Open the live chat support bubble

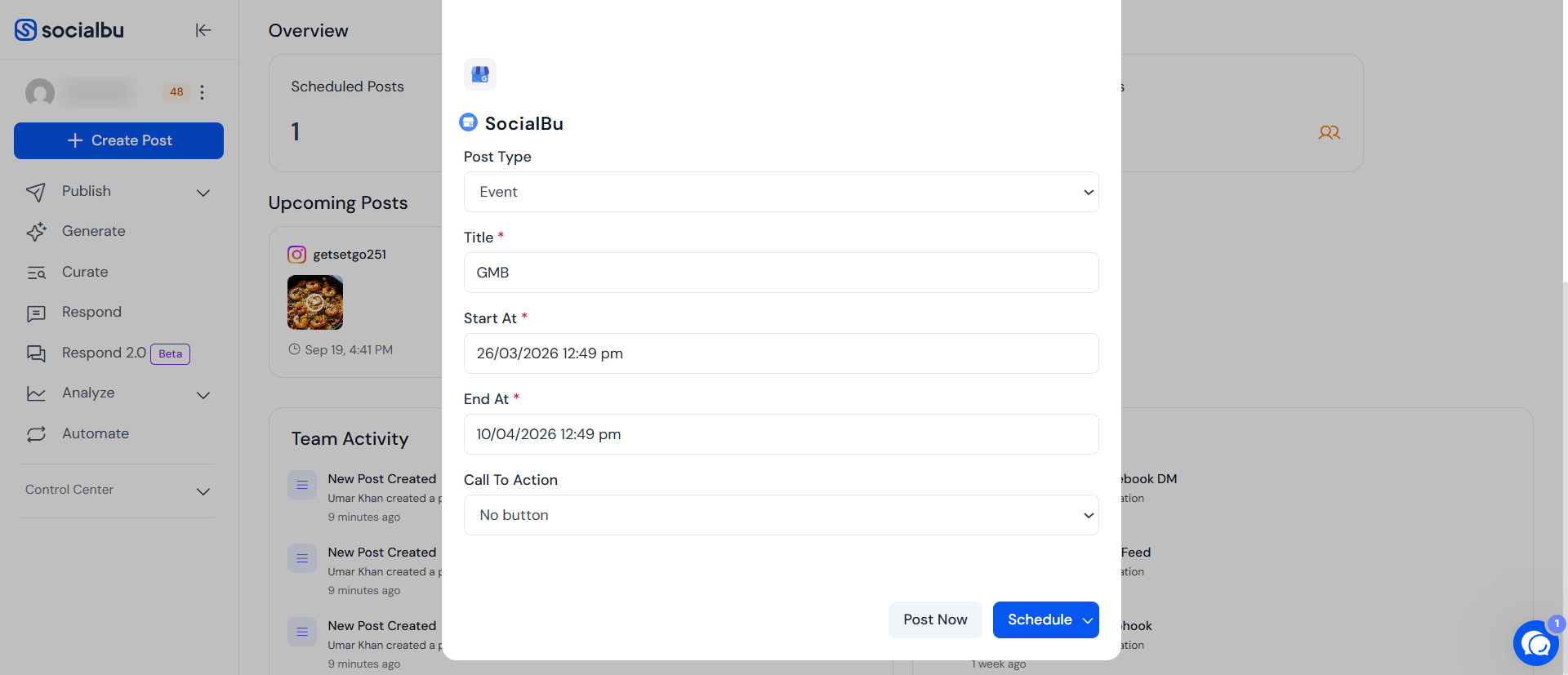(1536, 643)
